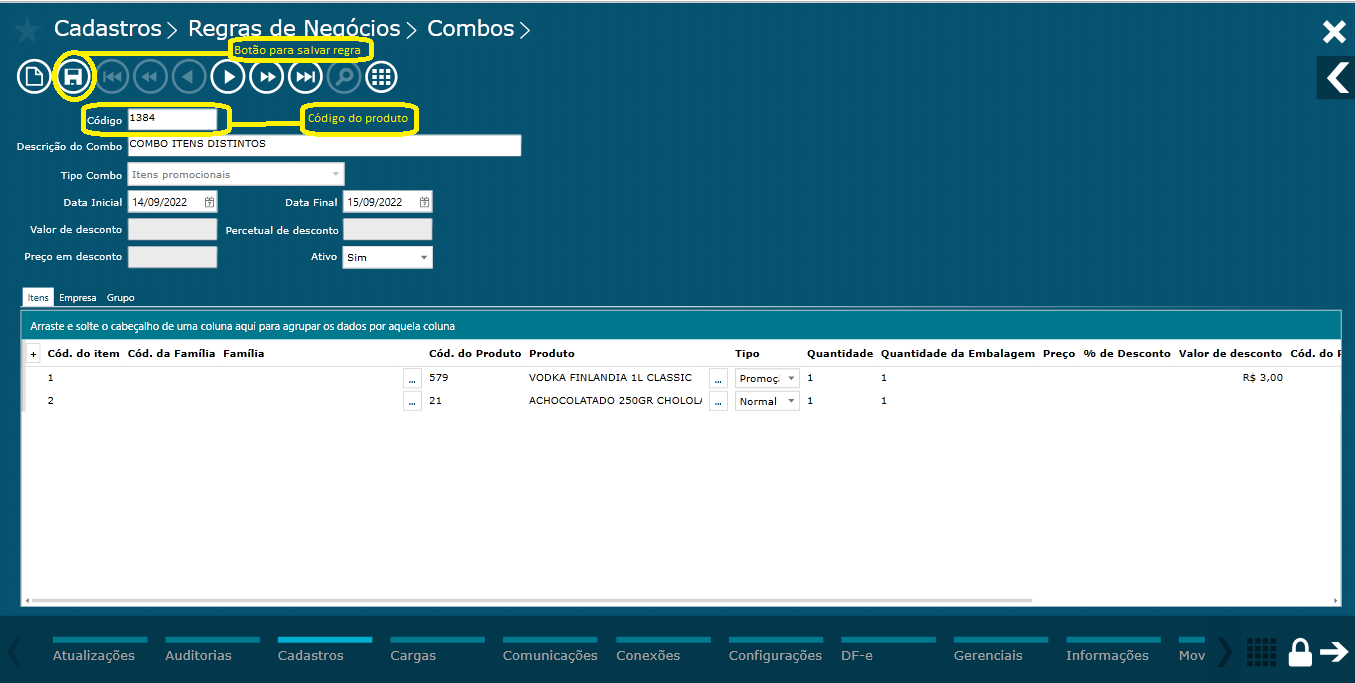Open the Gerenciais bottom menu
The image size is (1355, 683).
988,655
